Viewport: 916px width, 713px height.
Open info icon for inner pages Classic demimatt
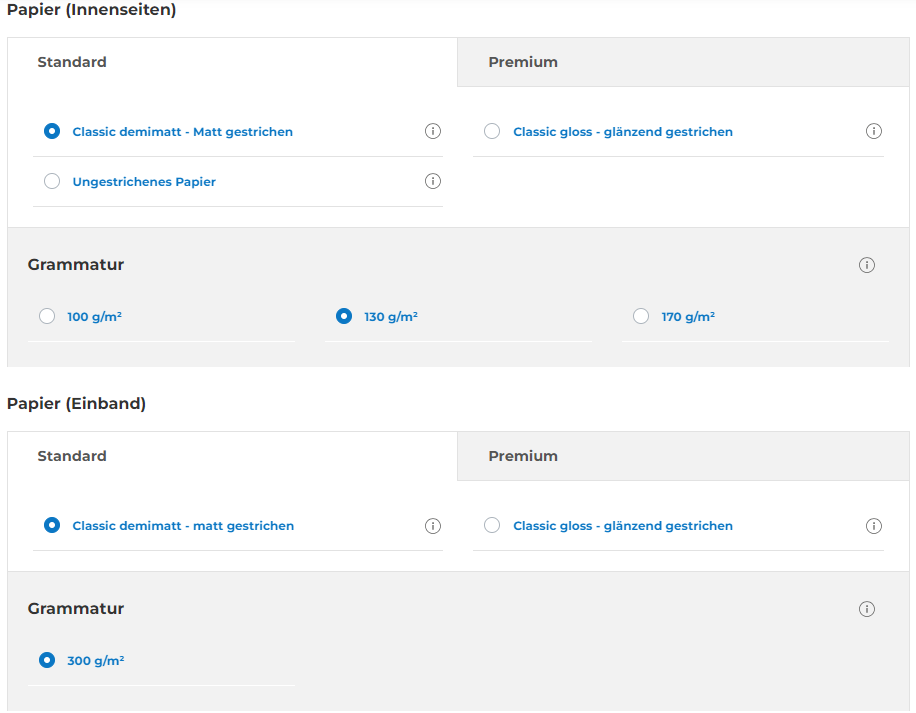coord(433,131)
